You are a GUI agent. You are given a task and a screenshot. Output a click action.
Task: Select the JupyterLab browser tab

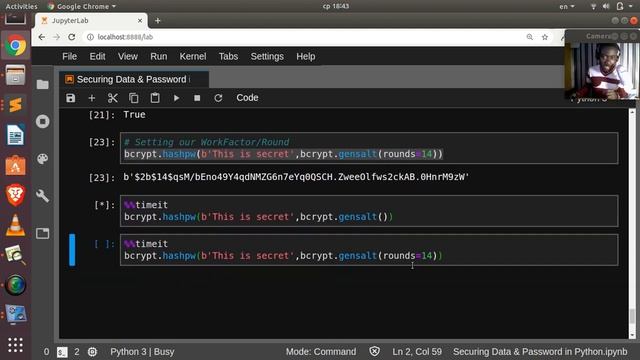[x=90, y=20]
